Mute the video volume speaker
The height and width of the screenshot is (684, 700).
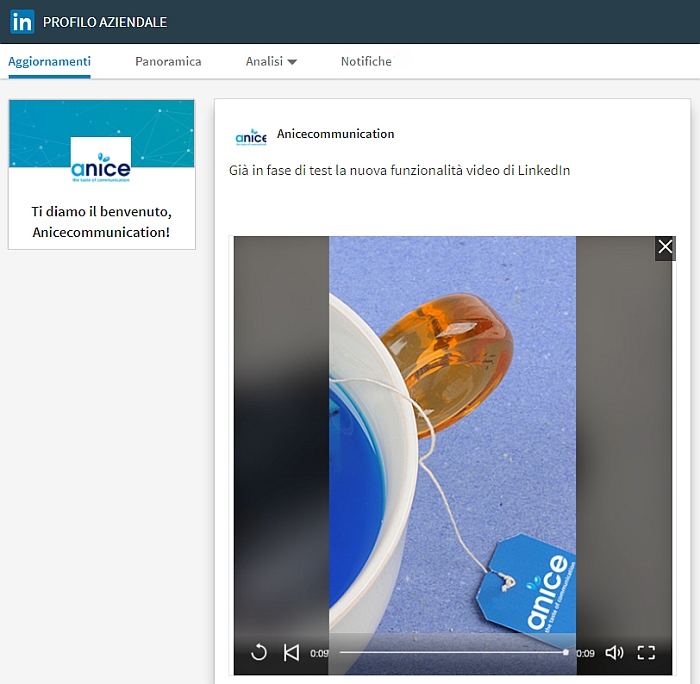[x=614, y=653]
